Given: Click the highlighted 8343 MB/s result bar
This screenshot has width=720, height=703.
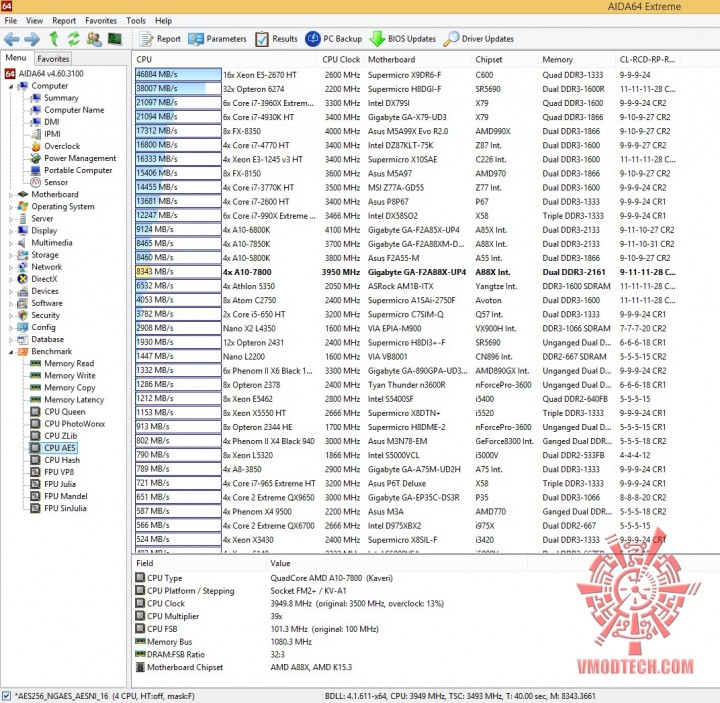Looking at the screenshot, I should (x=178, y=272).
